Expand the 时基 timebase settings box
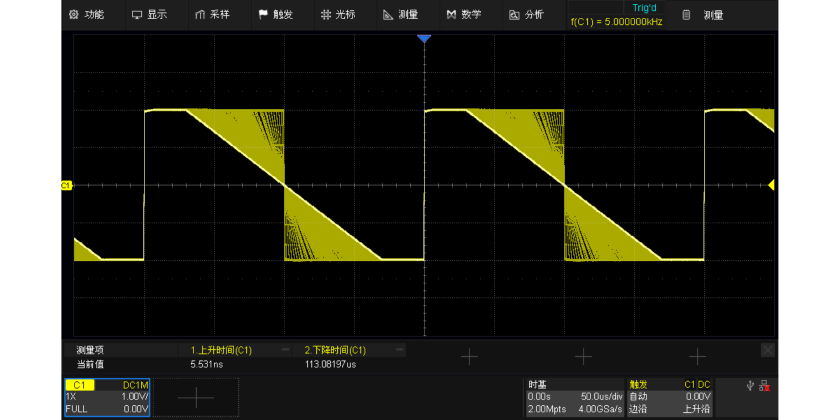840x420 pixels. pyautogui.click(x=574, y=397)
